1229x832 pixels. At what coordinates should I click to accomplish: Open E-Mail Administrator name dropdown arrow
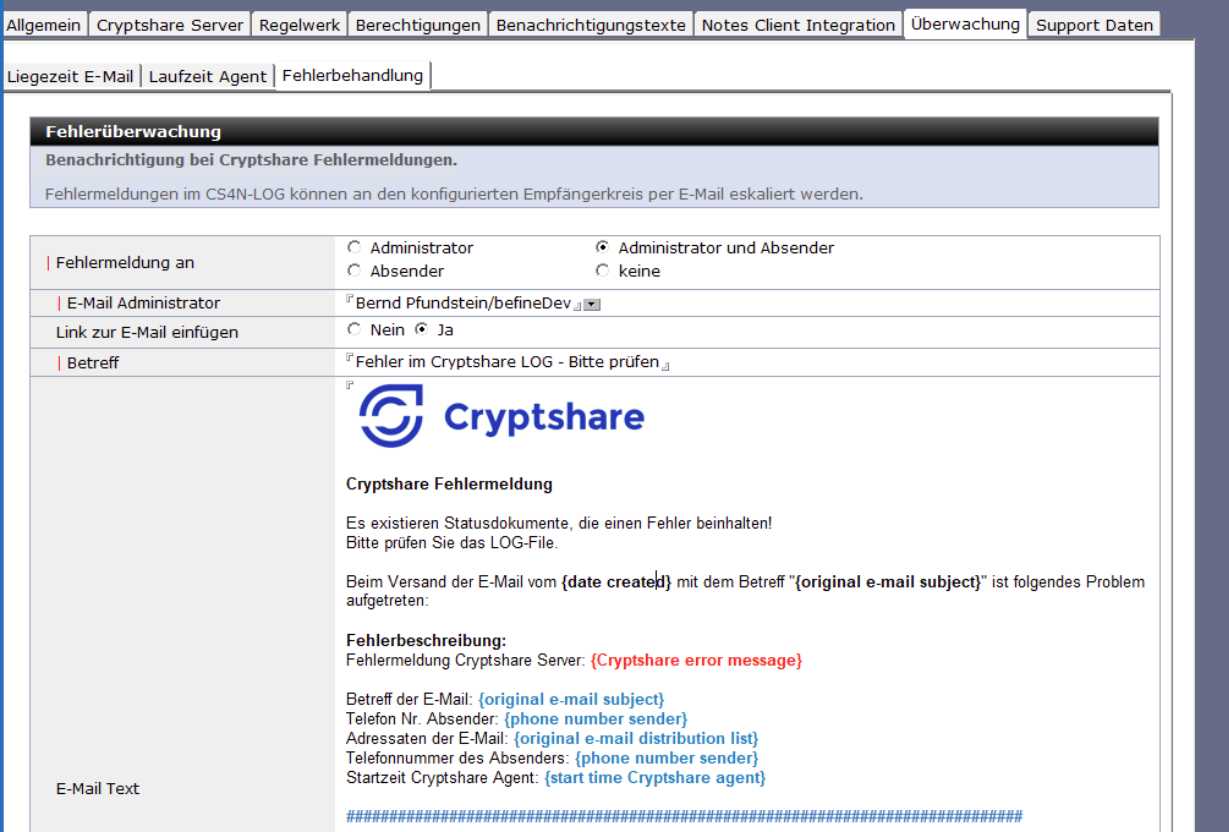591,304
